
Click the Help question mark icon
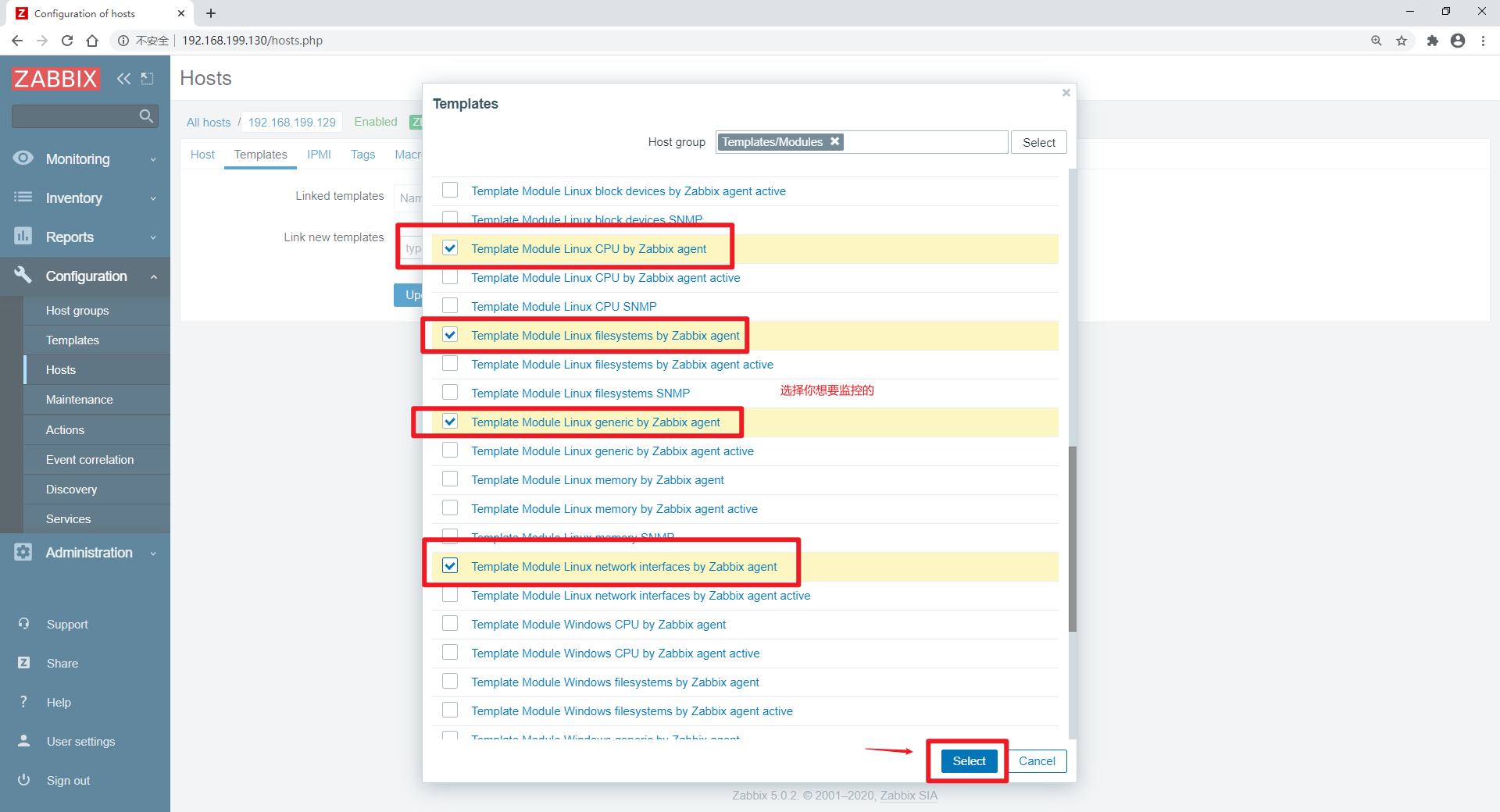click(24, 702)
